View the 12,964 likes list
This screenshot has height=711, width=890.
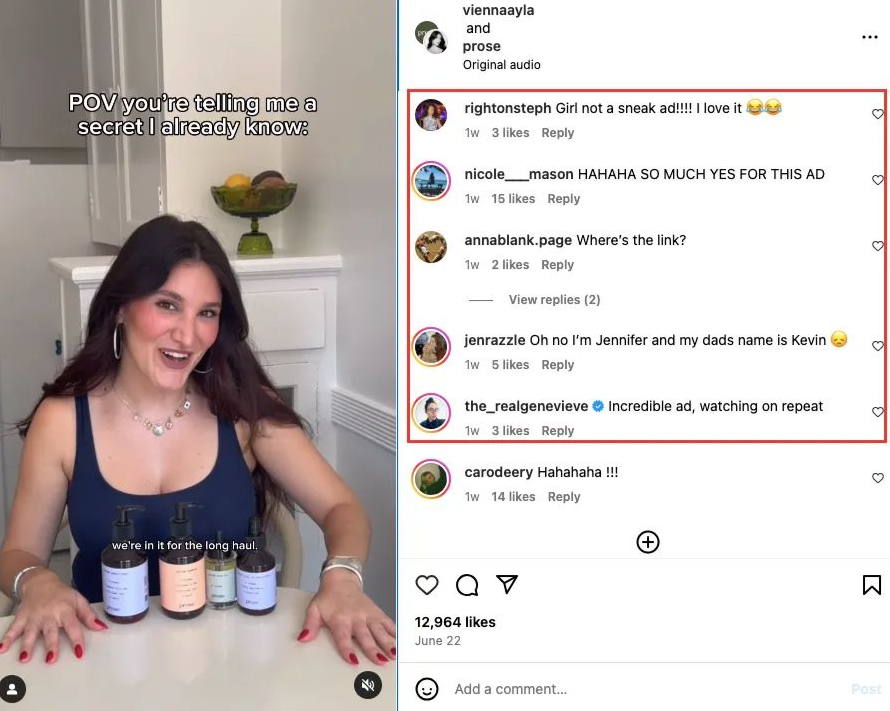point(455,622)
